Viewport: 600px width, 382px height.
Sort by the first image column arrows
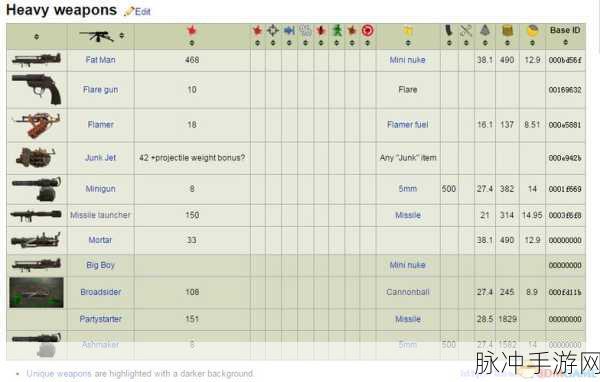(x=36, y=36)
